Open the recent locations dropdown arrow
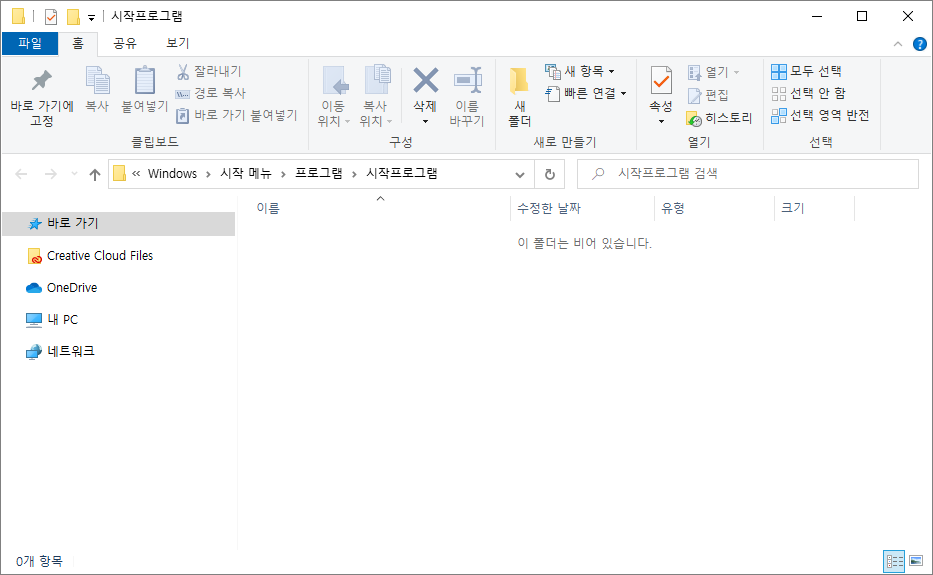 coord(74,174)
